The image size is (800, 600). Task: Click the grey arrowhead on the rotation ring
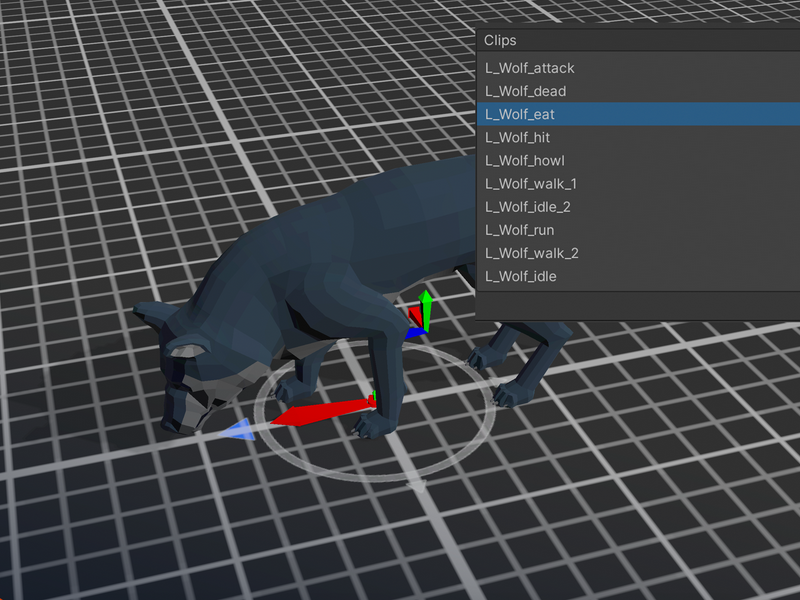coord(417,485)
